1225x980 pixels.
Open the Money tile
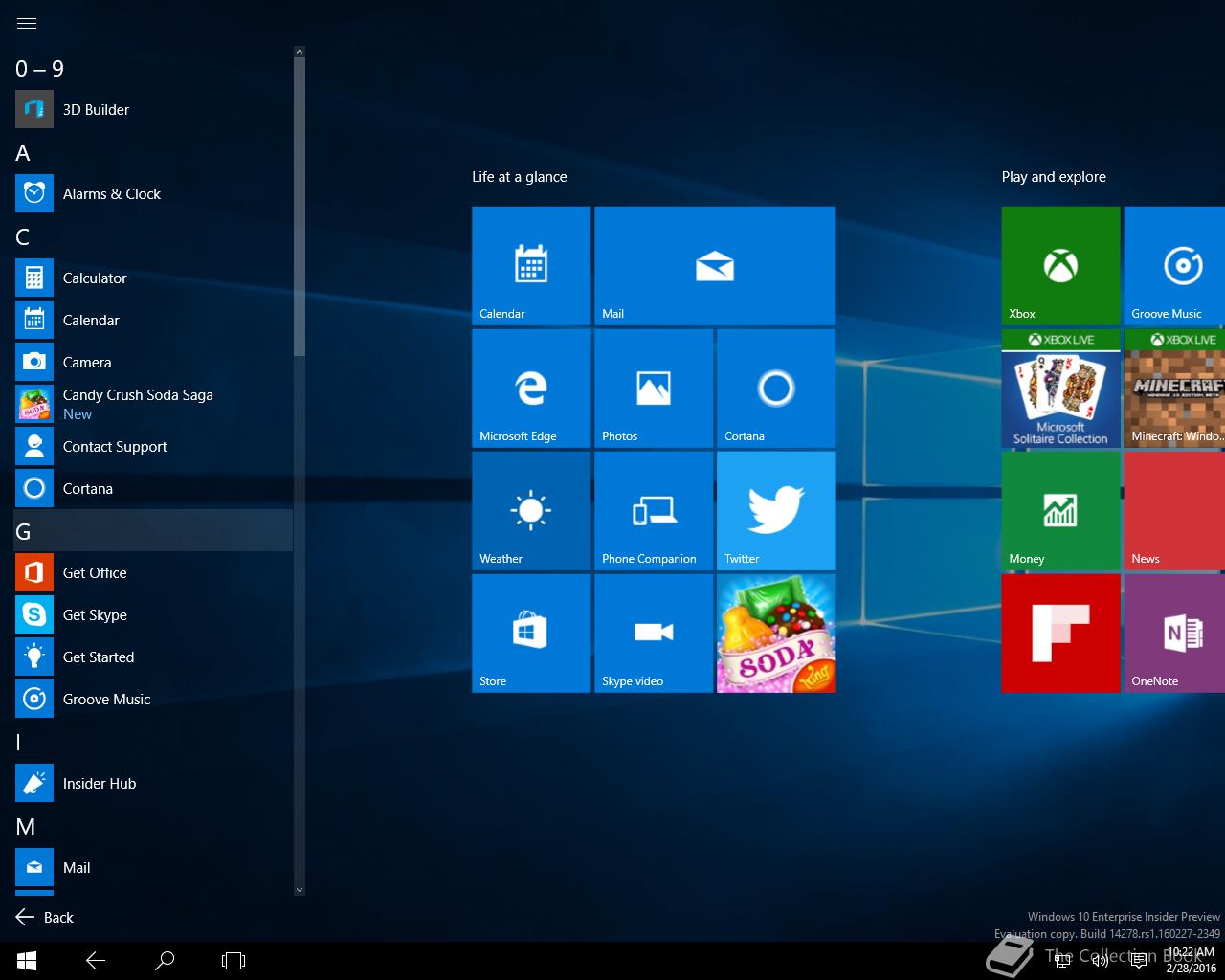1060,511
